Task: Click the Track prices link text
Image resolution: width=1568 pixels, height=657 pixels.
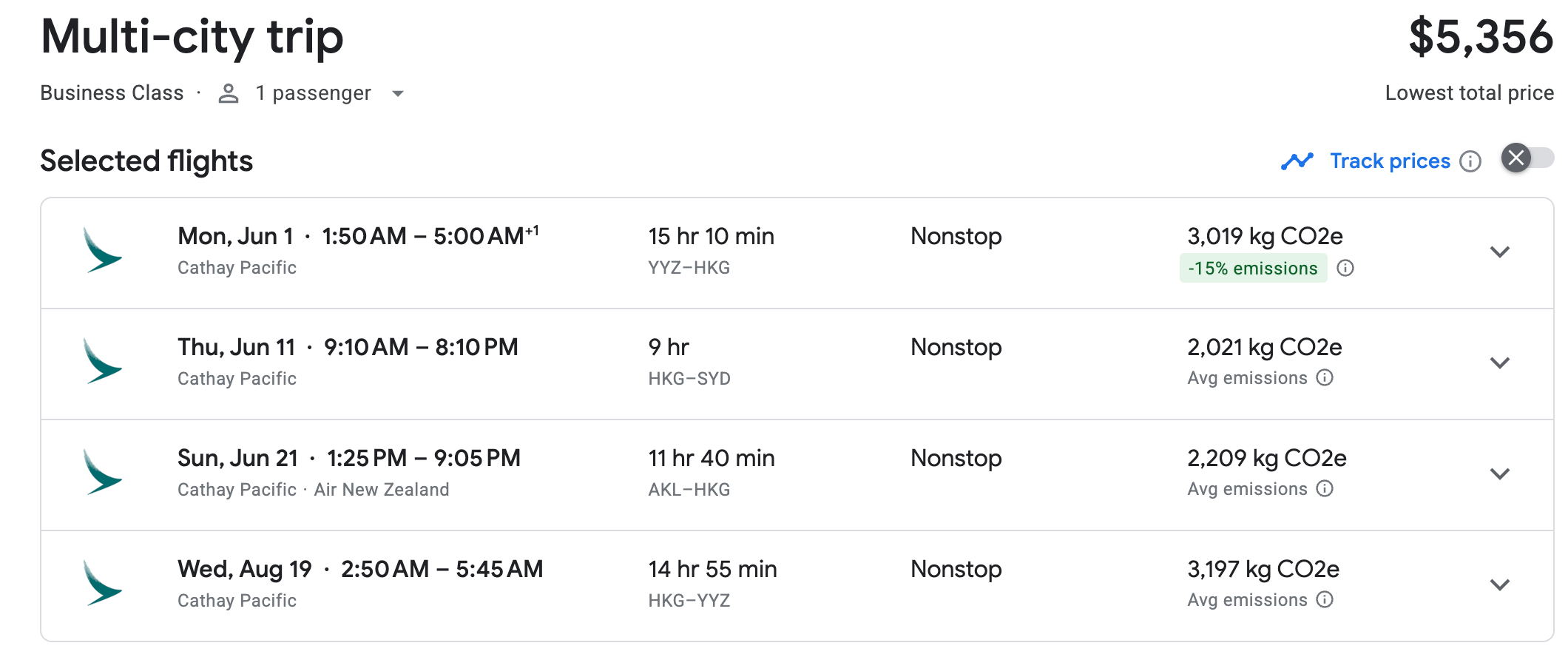Action: click(x=1390, y=161)
